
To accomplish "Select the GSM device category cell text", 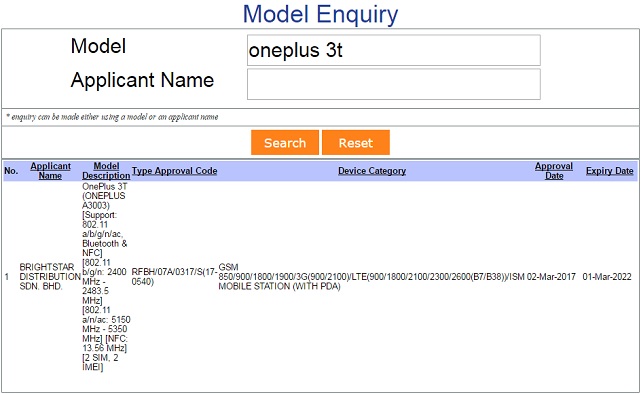I will coord(371,277).
